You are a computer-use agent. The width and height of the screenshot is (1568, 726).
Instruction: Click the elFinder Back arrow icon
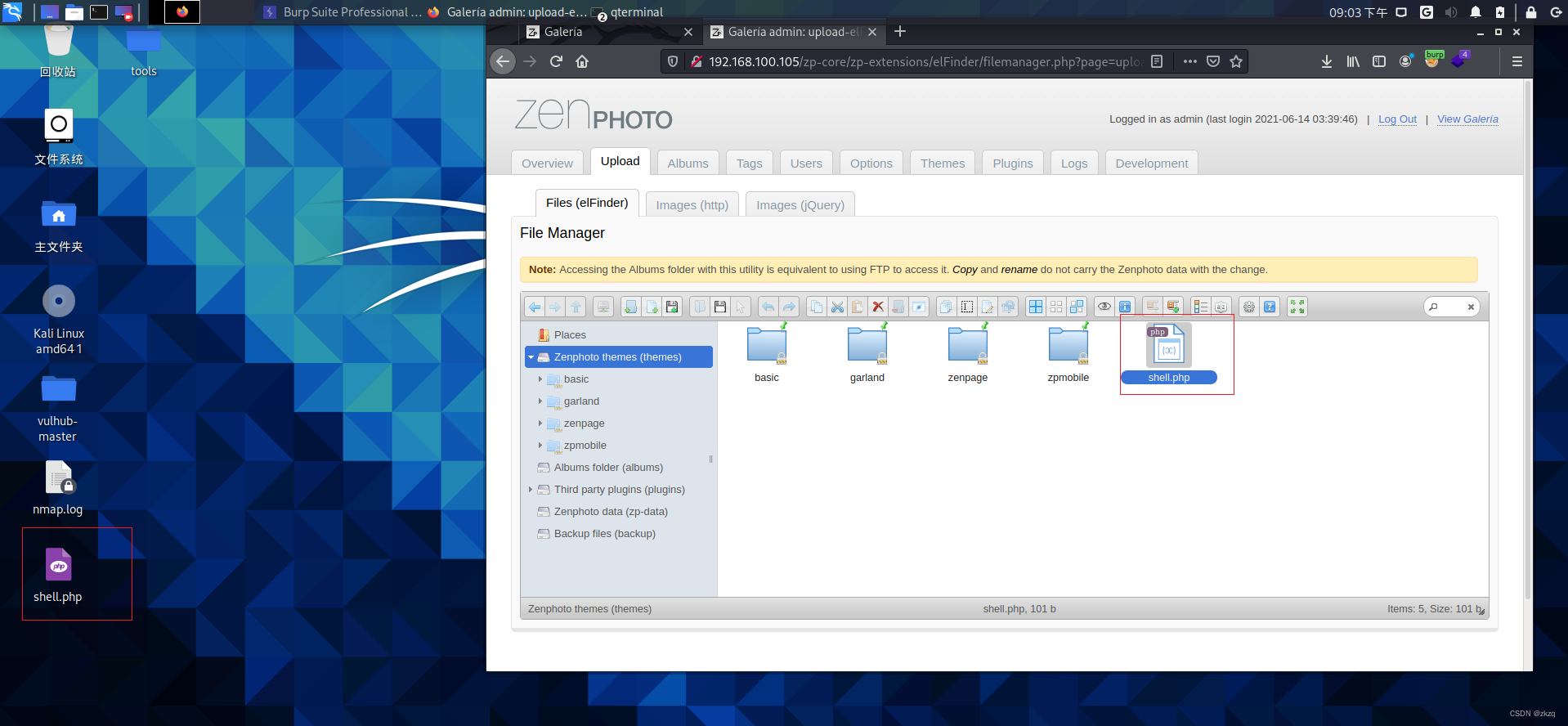(535, 307)
